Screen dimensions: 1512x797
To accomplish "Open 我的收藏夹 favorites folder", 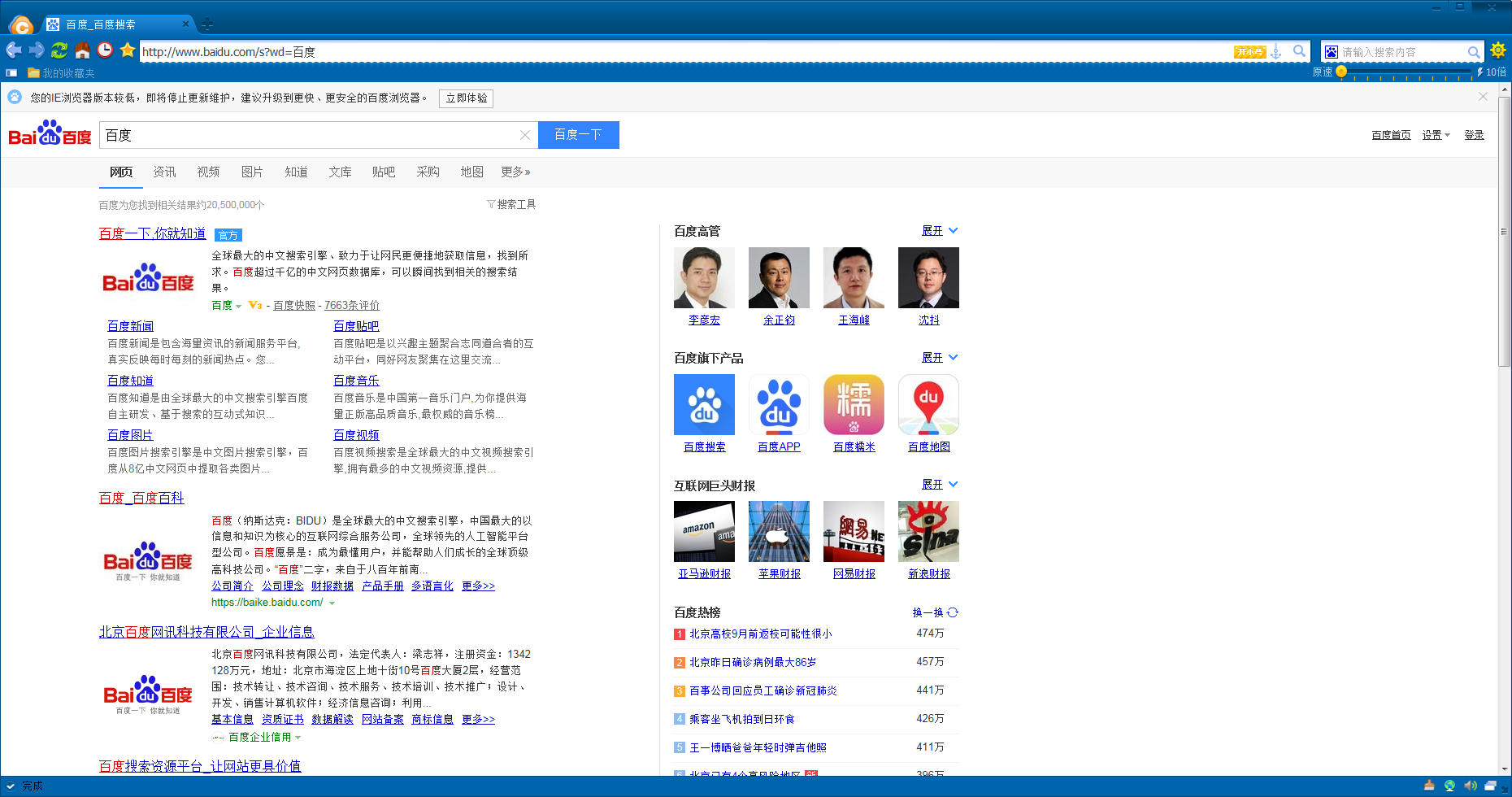I will pos(61,73).
